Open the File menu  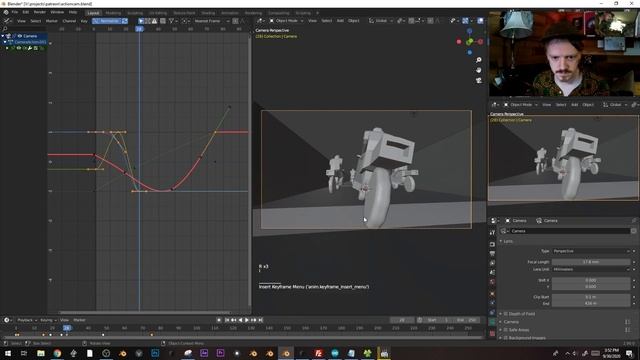pyautogui.click(x=15, y=12)
